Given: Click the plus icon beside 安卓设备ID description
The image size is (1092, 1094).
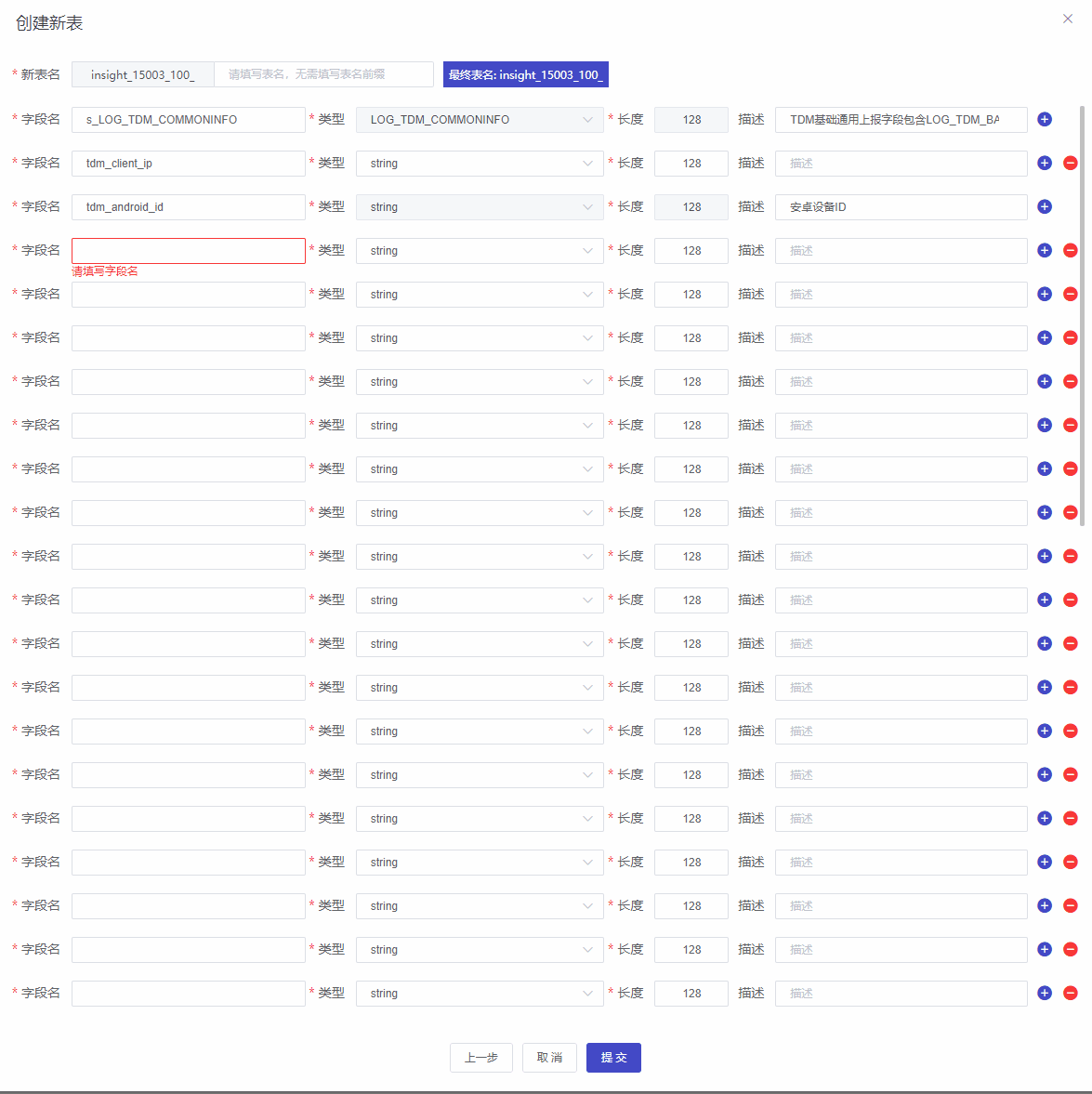Looking at the screenshot, I should click(x=1045, y=207).
